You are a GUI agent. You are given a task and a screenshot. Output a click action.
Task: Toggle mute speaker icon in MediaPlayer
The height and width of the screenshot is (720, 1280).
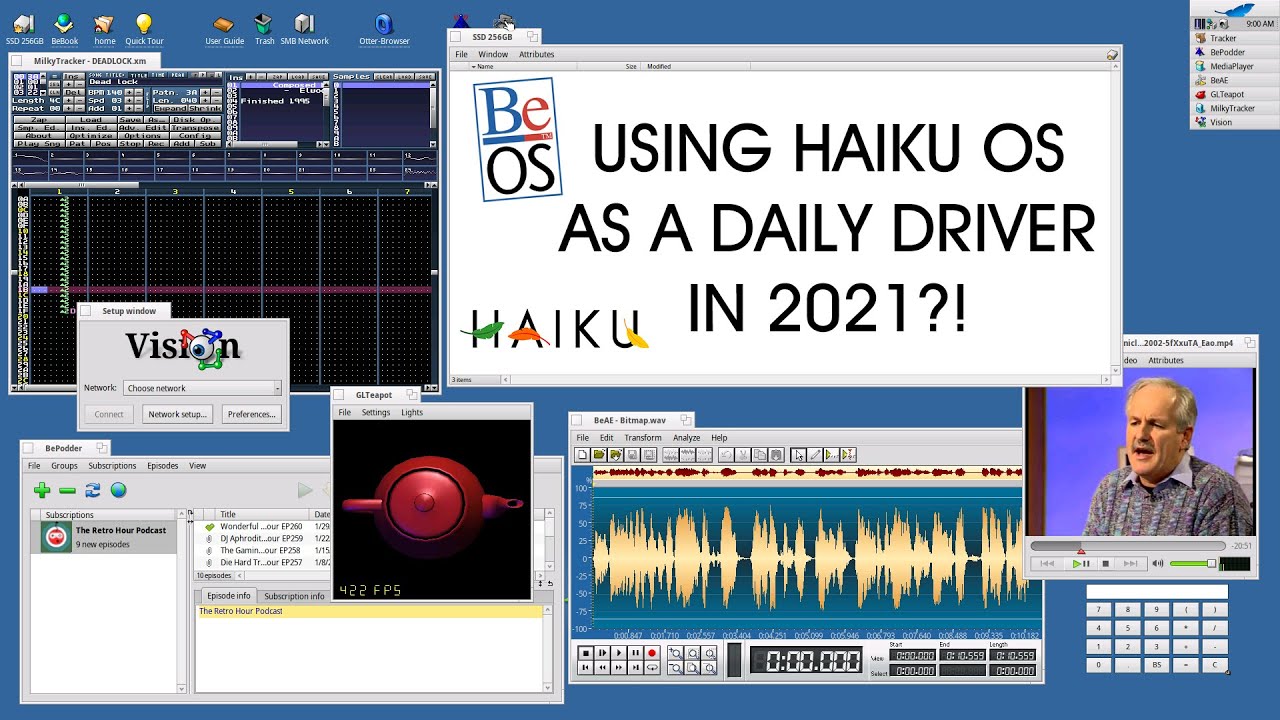click(1158, 564)
